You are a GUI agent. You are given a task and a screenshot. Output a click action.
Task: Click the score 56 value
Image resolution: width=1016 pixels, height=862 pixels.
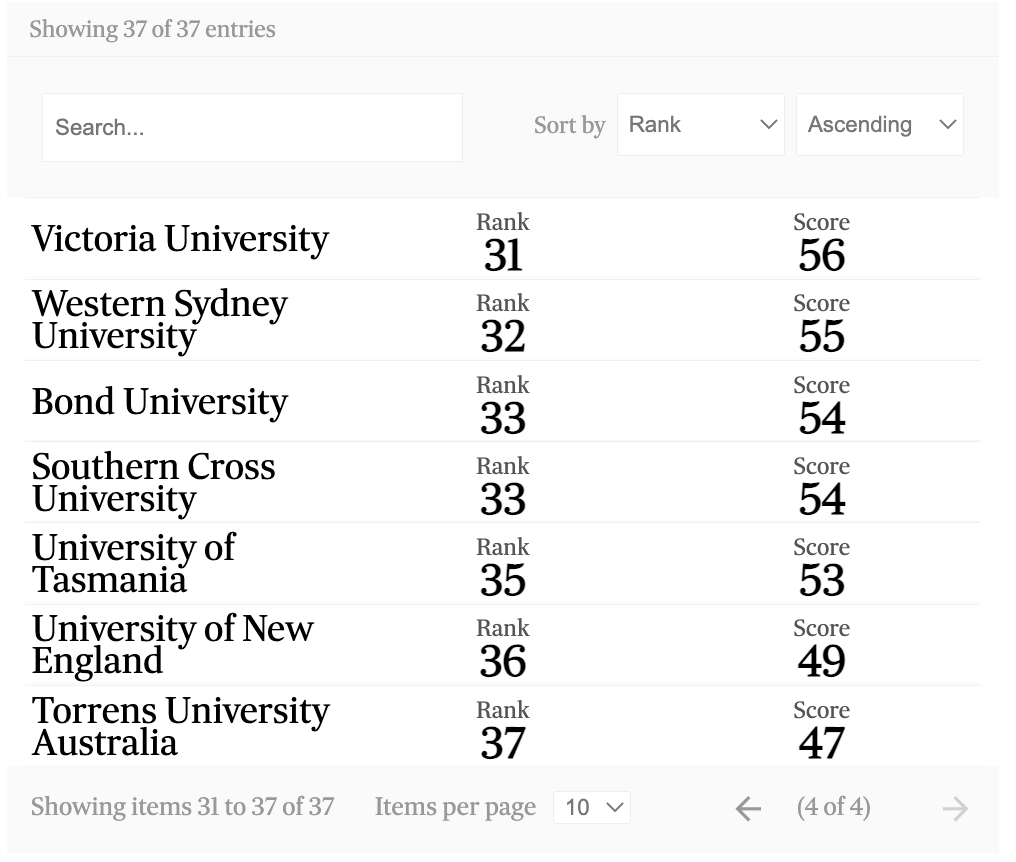[822, 256]
